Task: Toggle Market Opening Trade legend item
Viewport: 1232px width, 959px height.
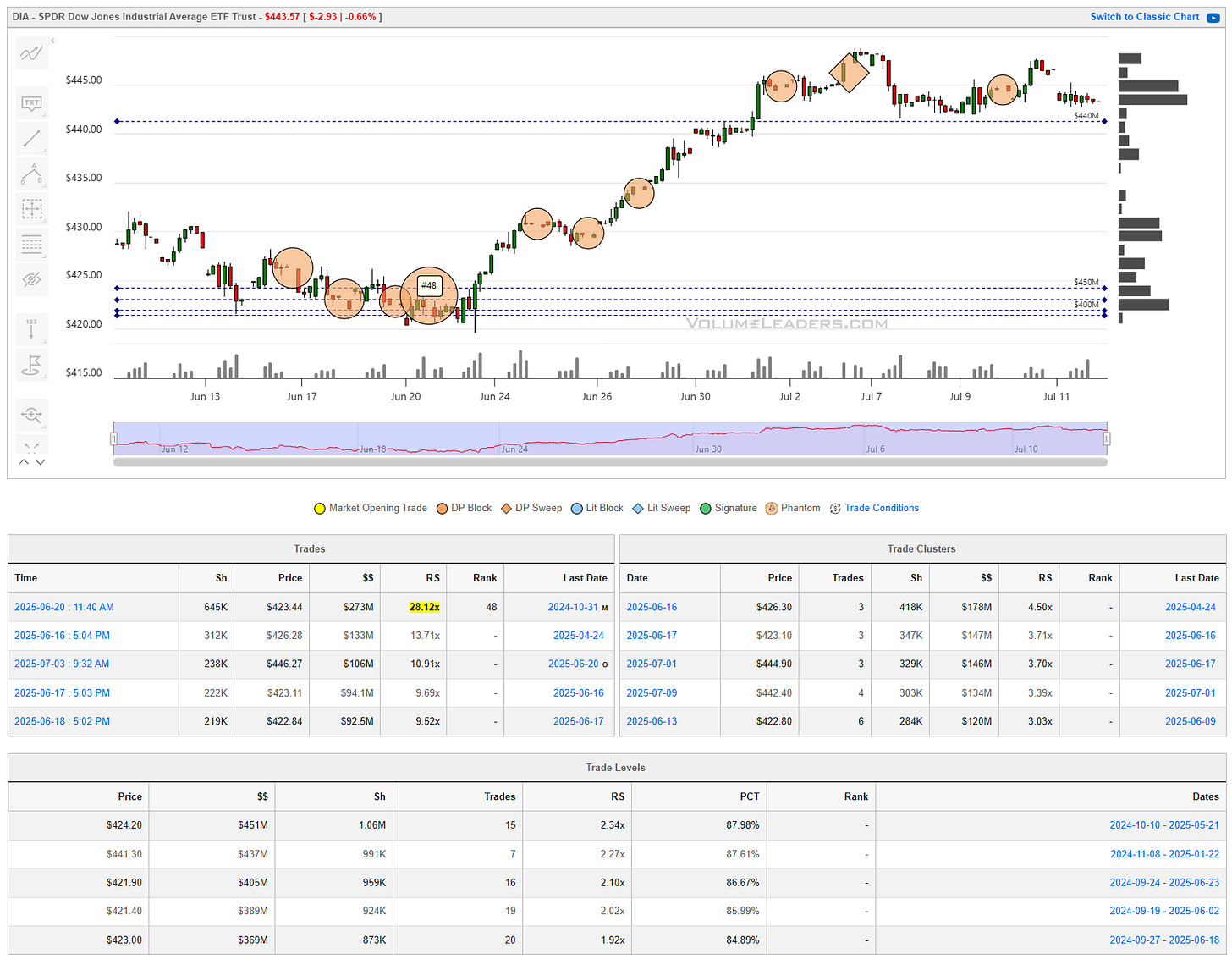Action: [371, 508]
